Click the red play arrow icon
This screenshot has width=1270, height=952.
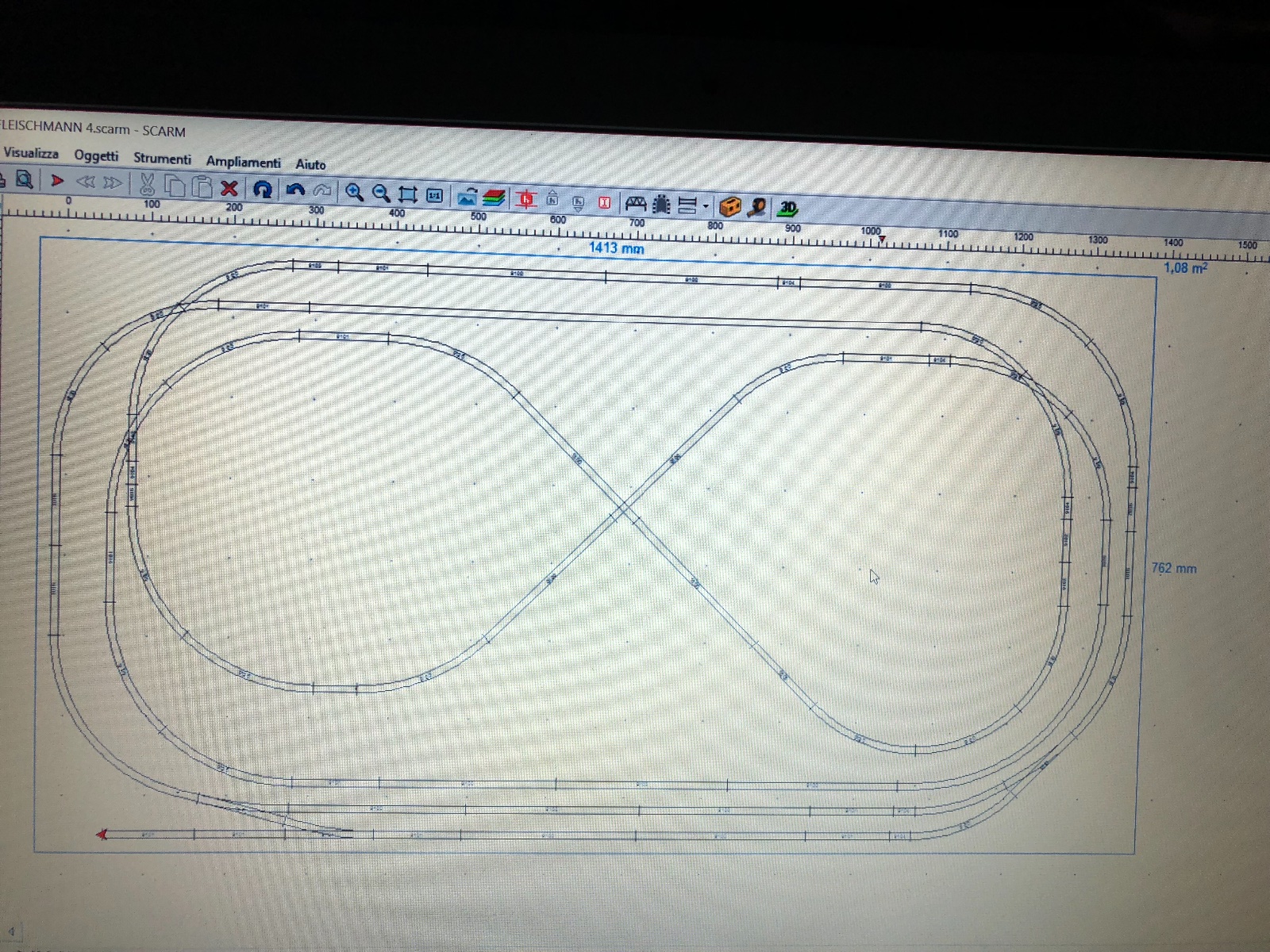pos(57,181)
